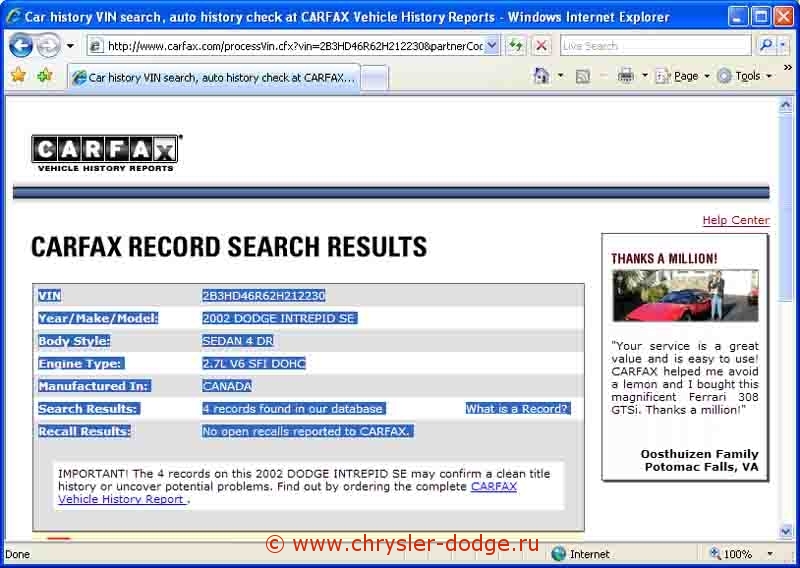Close the Internet Explorer window
The height and width of the screenshot is (568, 800).
point(784,16)
